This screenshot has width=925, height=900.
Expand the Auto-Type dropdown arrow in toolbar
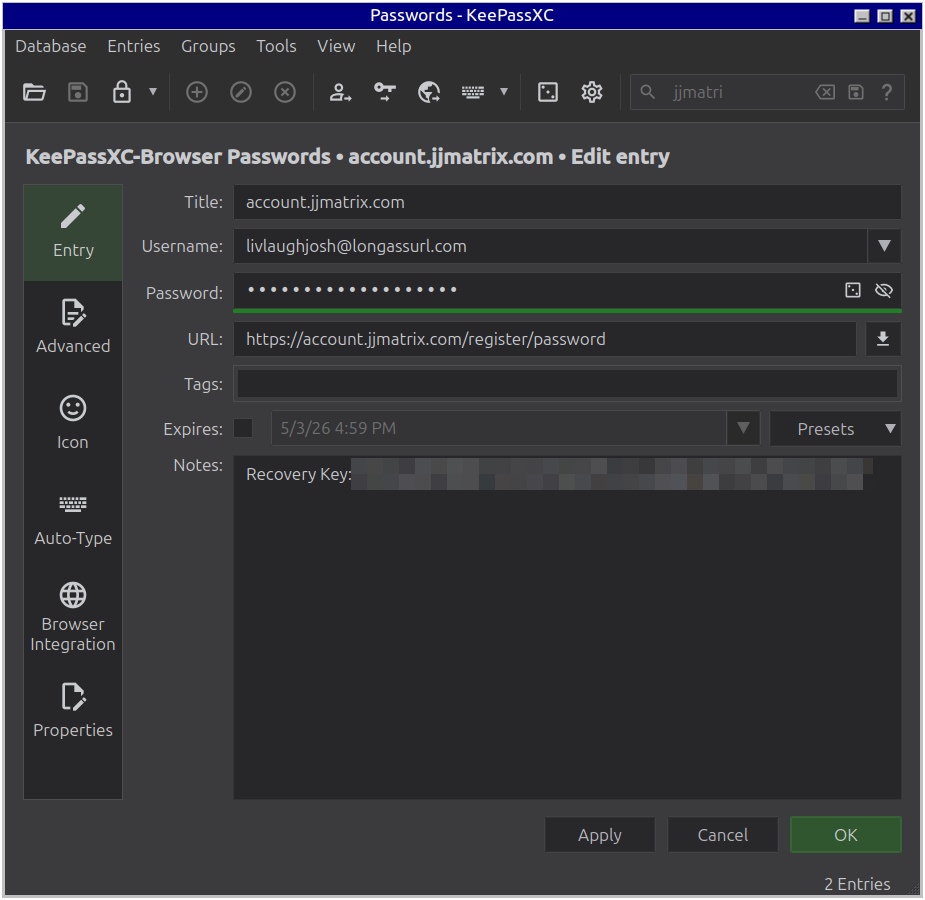tap(504, 91)
